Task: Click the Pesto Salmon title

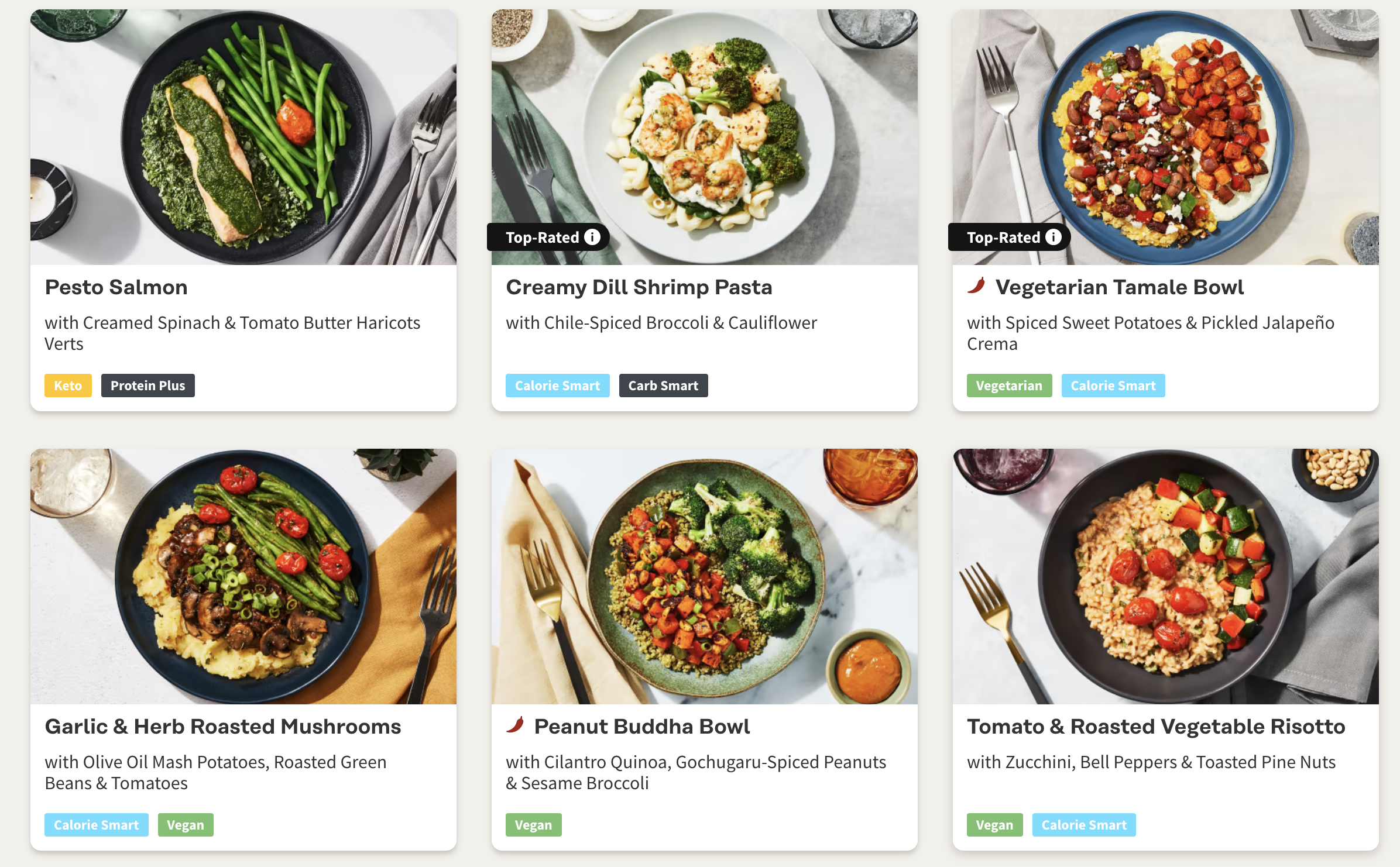Action: coord(116,287)
